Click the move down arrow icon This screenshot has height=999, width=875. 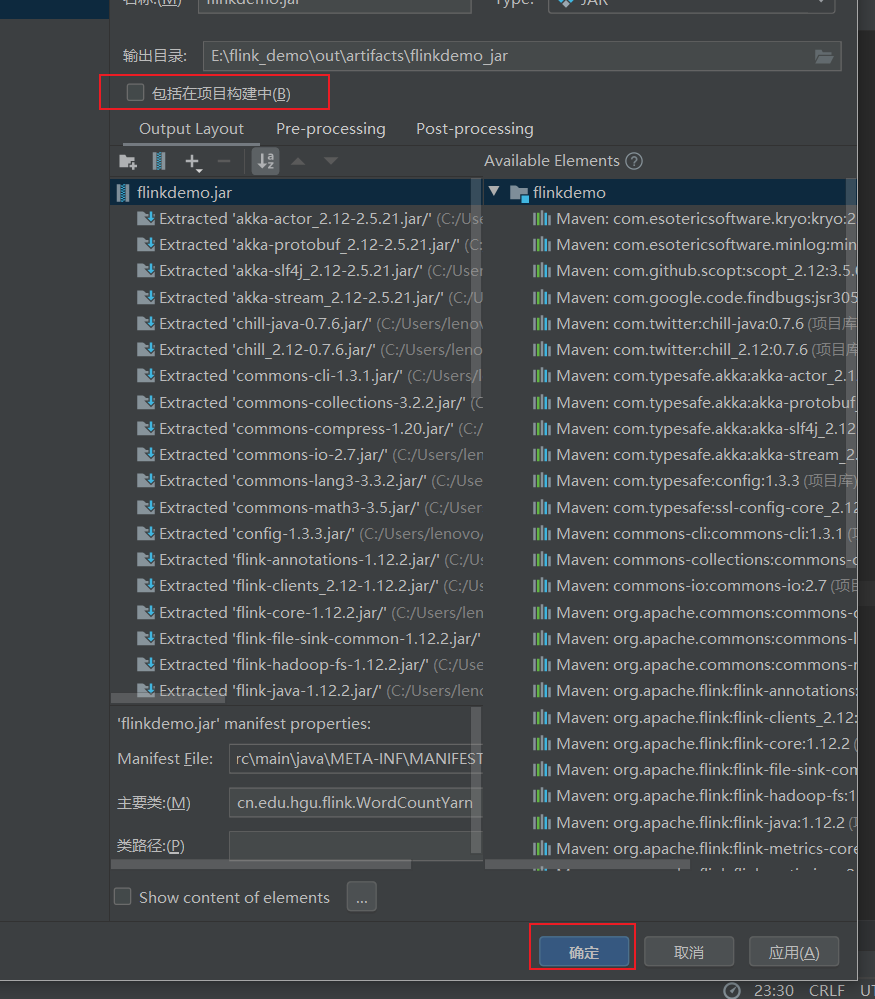pyautogui.click(x=330, y=161)
